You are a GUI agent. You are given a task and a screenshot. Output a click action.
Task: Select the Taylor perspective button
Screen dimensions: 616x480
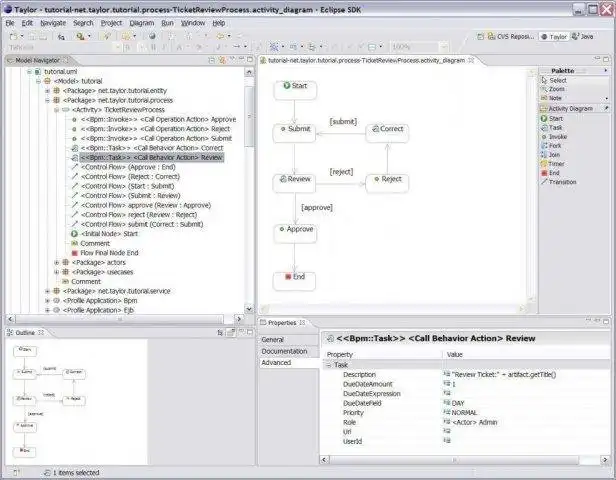[x=554, y=37]
